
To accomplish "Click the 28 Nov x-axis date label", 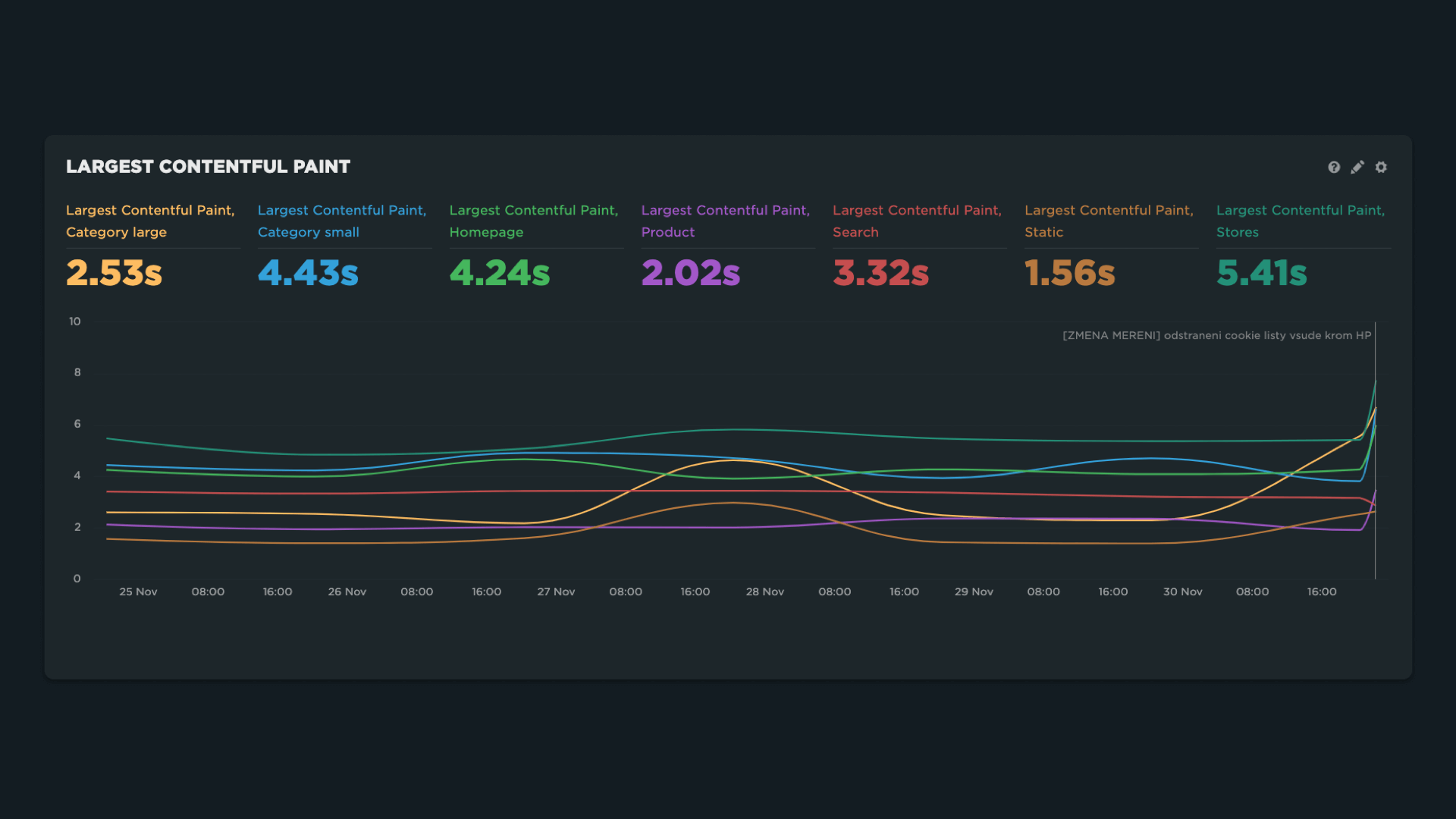I will point(764,591).
